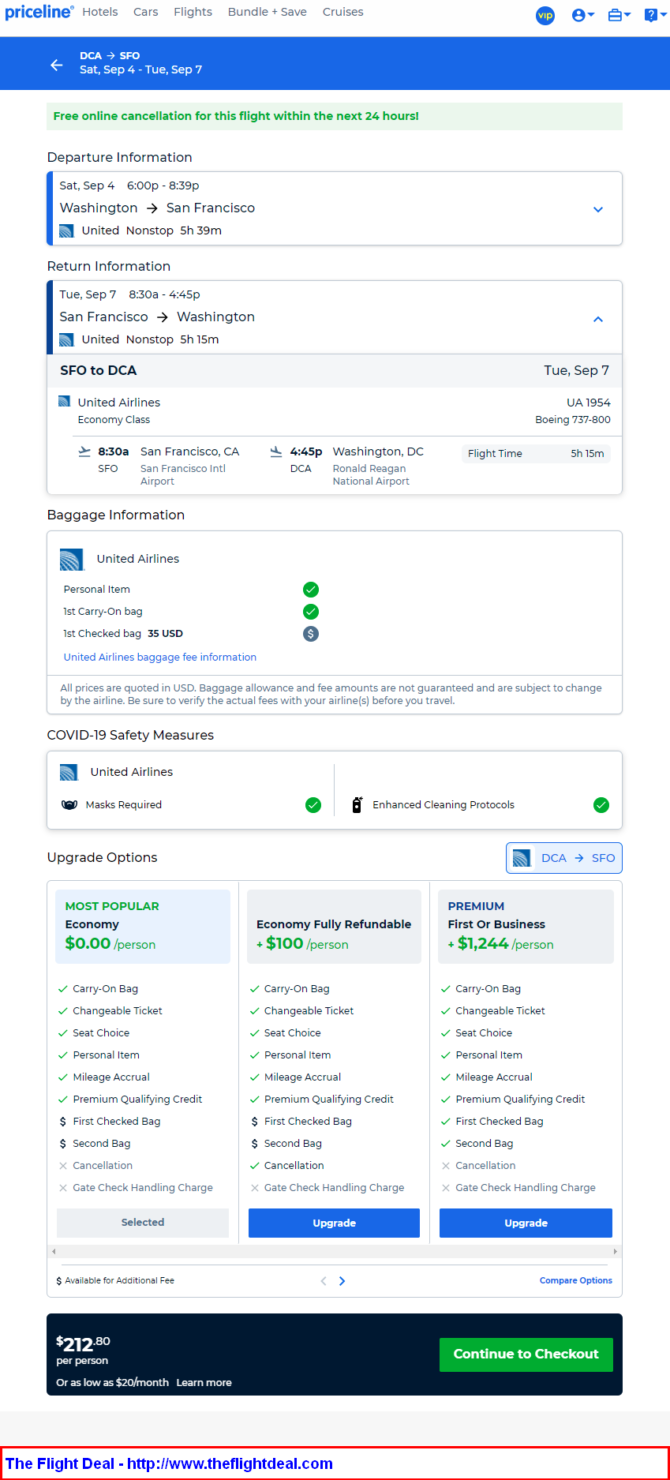Click the checkmark by Economy Fully Refundable Cancellation
The image size is (670, 1480).
pyautogui.click(x=254, y=1166)
